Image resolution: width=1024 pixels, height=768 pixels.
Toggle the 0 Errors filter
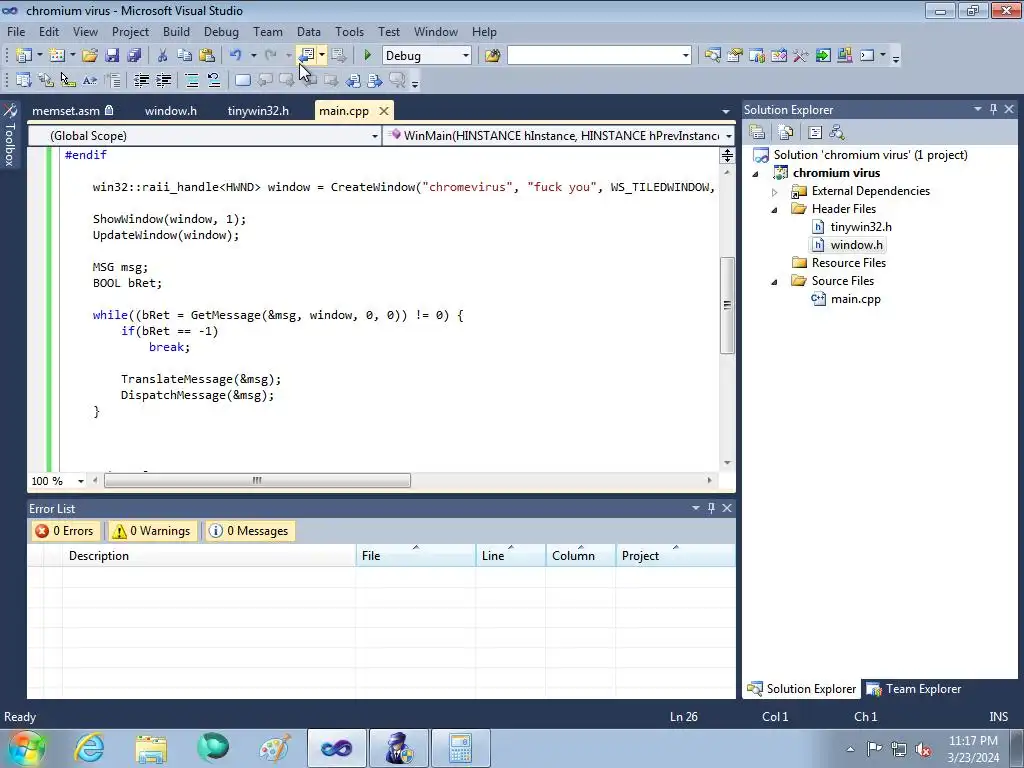pos(65,531)
